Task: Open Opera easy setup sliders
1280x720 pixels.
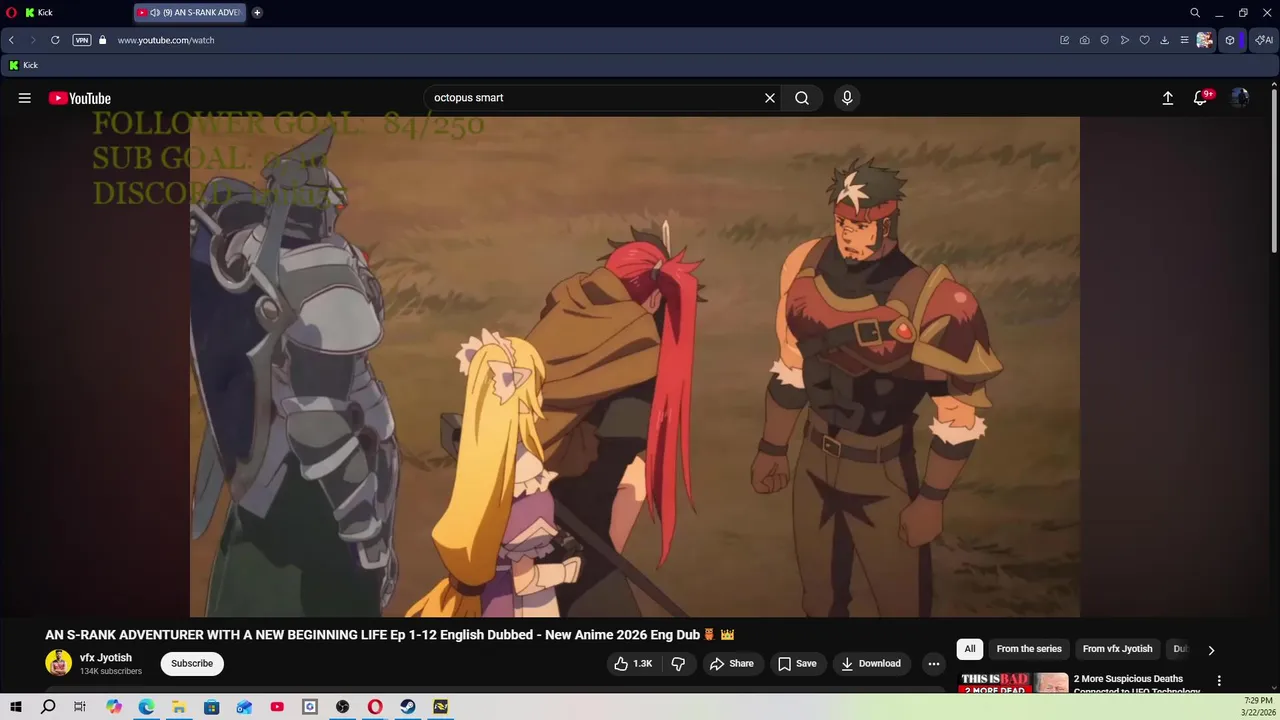Action: click(x=1184, y=40)
